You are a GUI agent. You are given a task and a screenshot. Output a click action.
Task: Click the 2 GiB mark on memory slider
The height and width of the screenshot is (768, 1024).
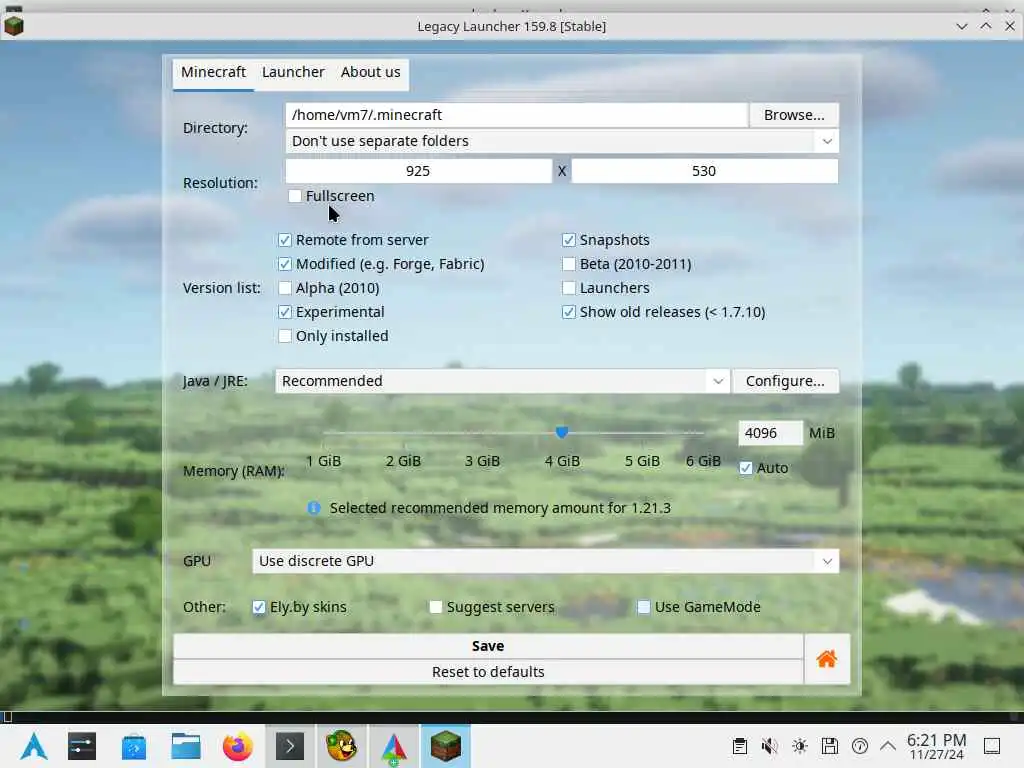point(403,432)
